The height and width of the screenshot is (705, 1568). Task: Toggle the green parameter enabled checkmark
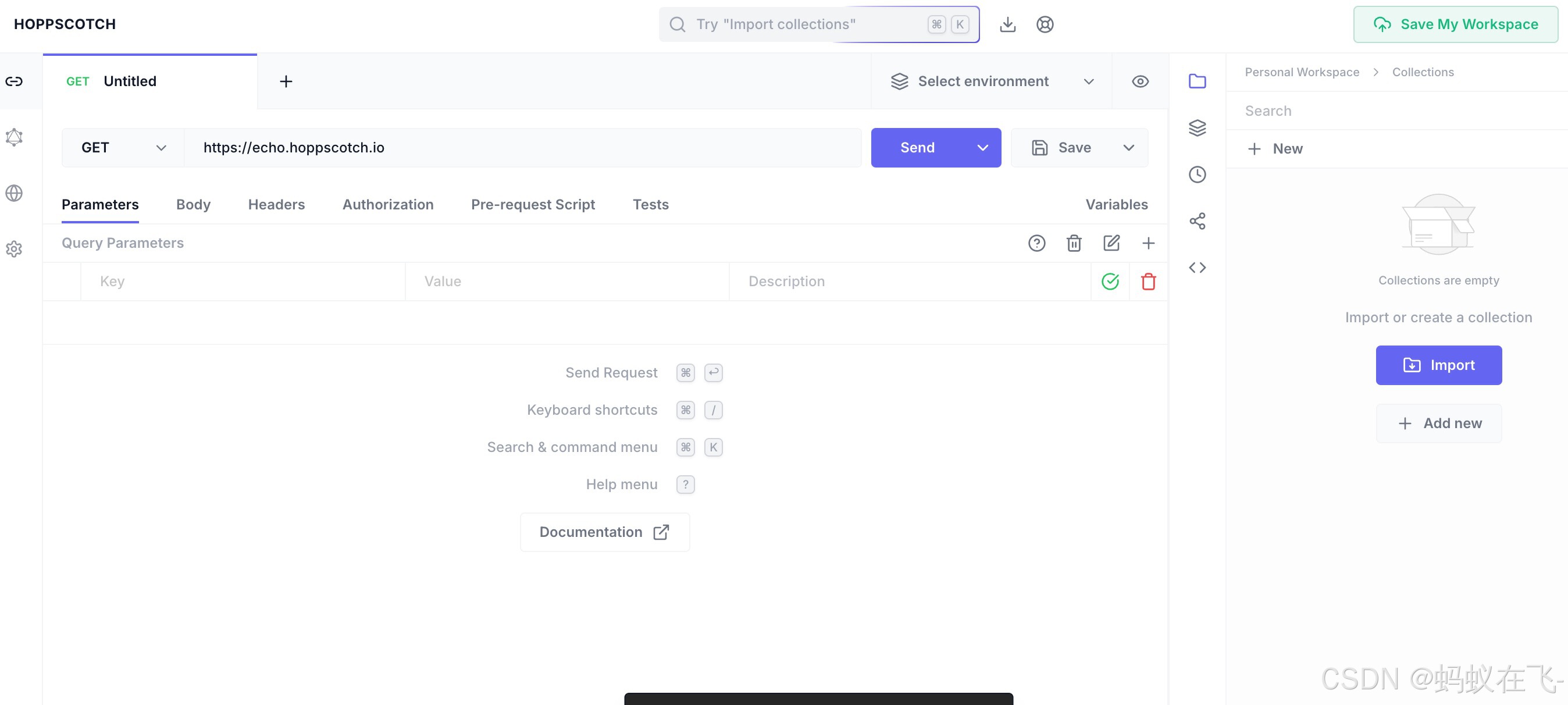[1110, 282]
